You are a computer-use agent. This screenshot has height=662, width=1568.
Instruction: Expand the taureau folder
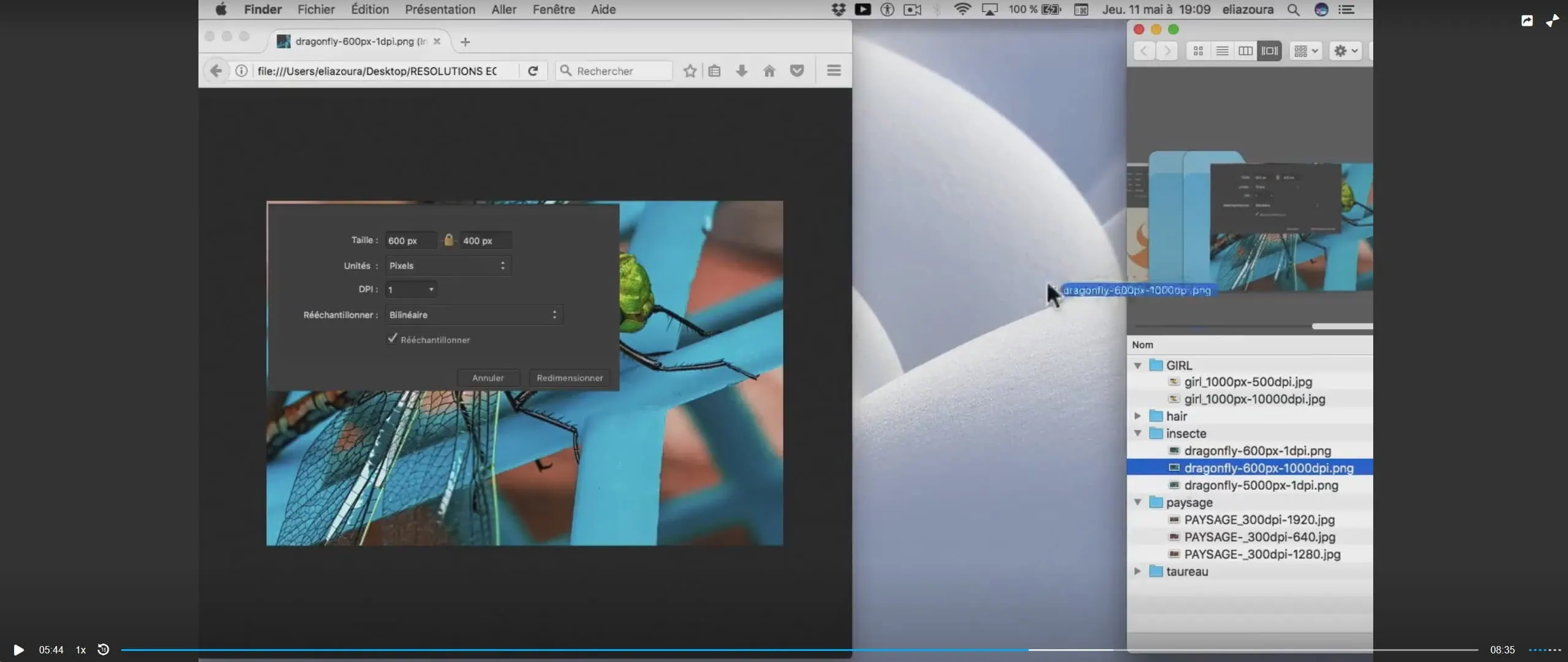(x=1137, y=571)
